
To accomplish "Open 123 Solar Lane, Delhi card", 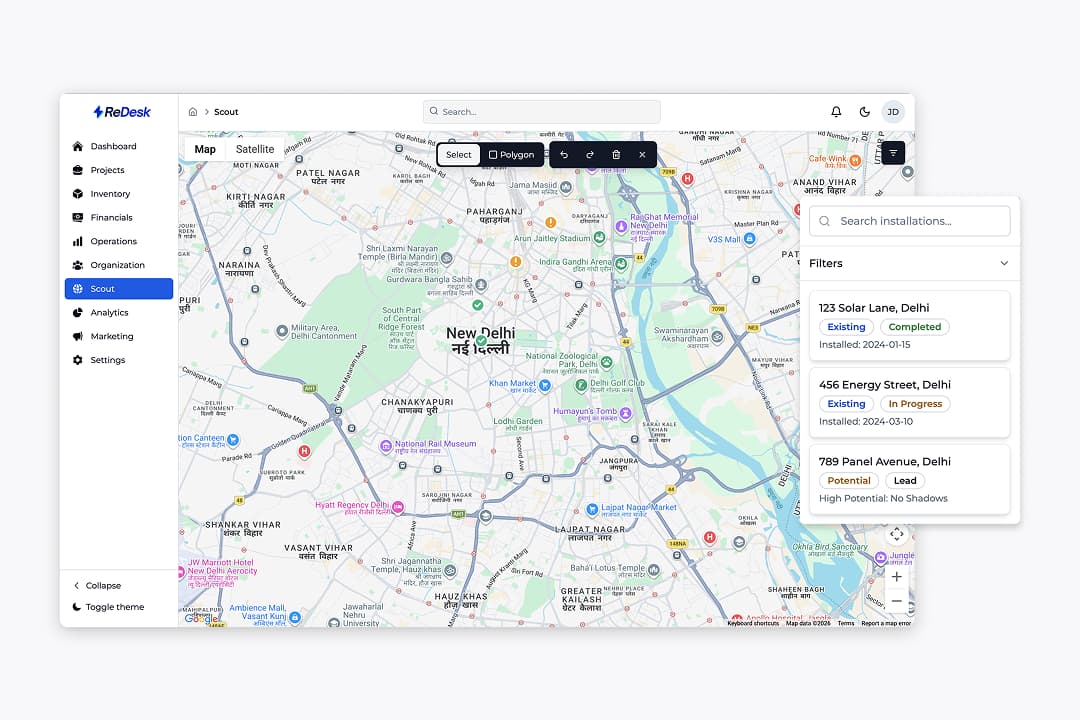I will pyautogui.click(x=909, y=325).
